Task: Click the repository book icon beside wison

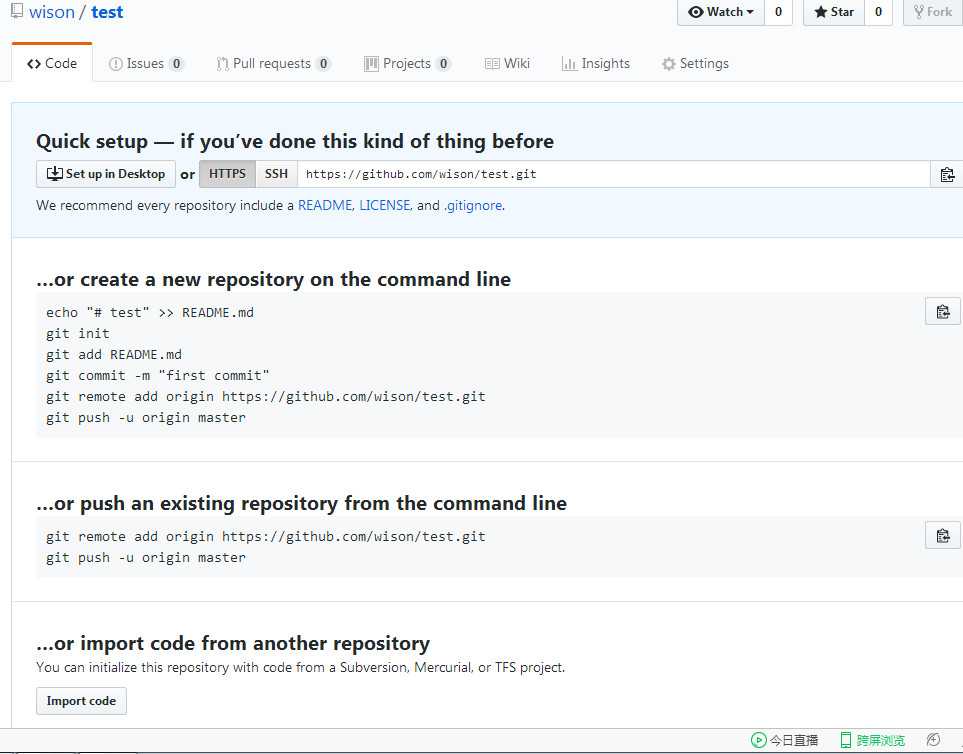Action: point(17,11)
